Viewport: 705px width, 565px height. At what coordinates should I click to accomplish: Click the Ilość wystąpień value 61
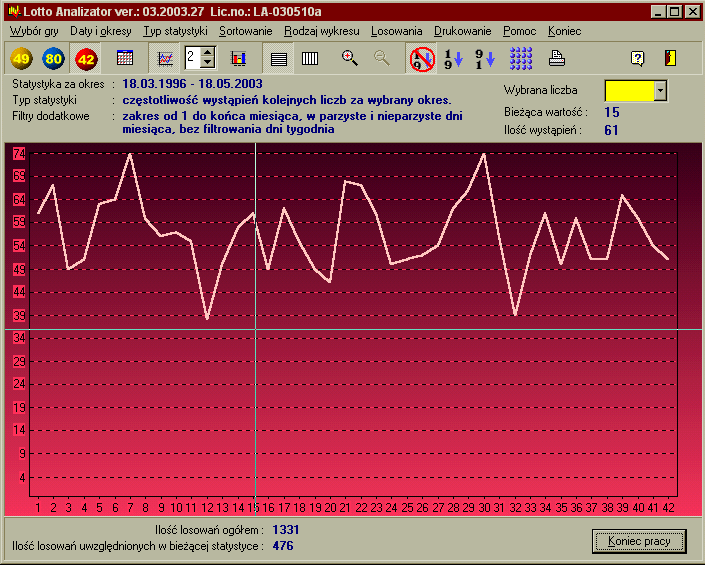coord(611,130)
